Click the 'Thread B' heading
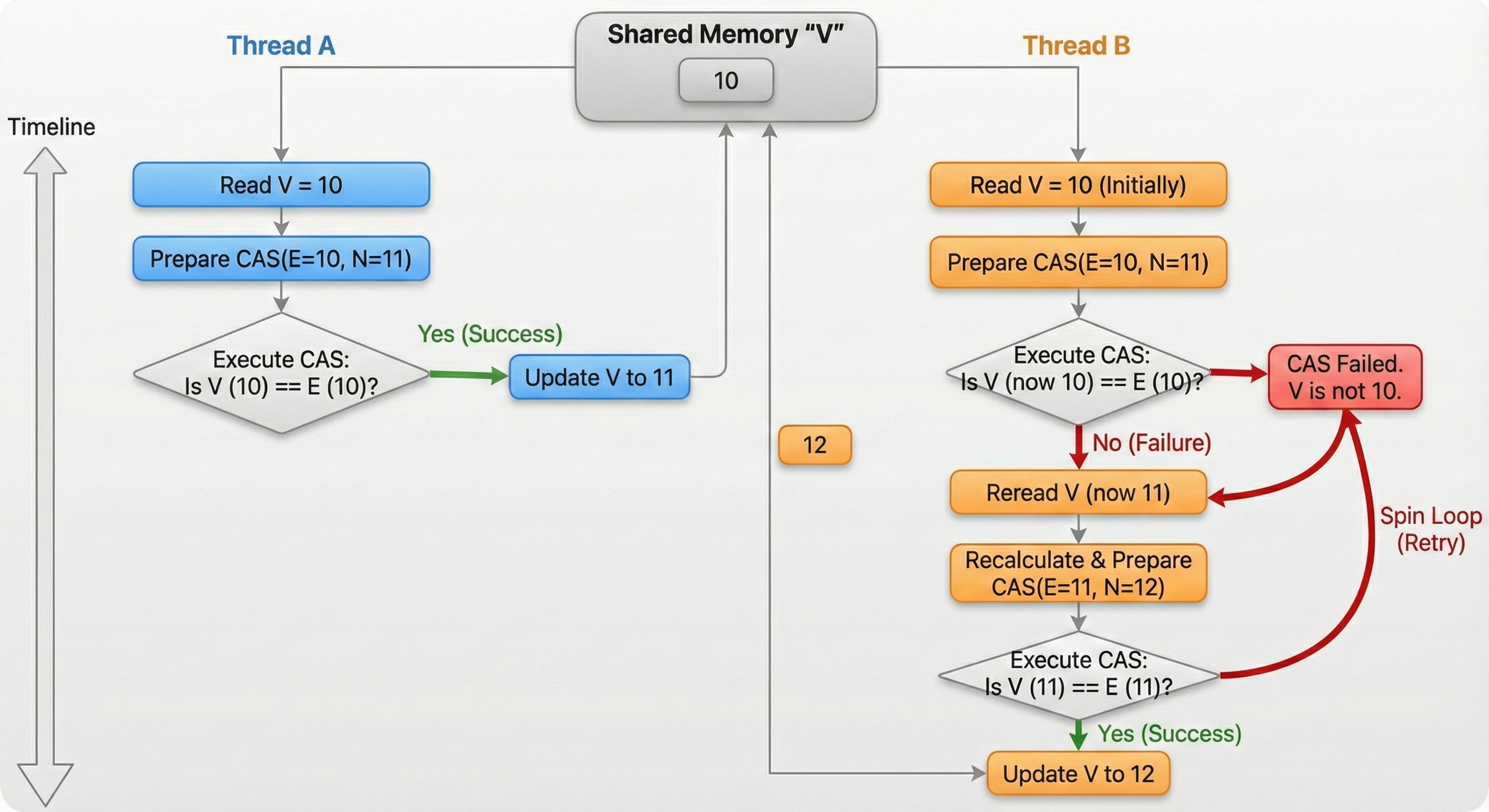This screenshot has width=1489, height=812. [1076, 45]
